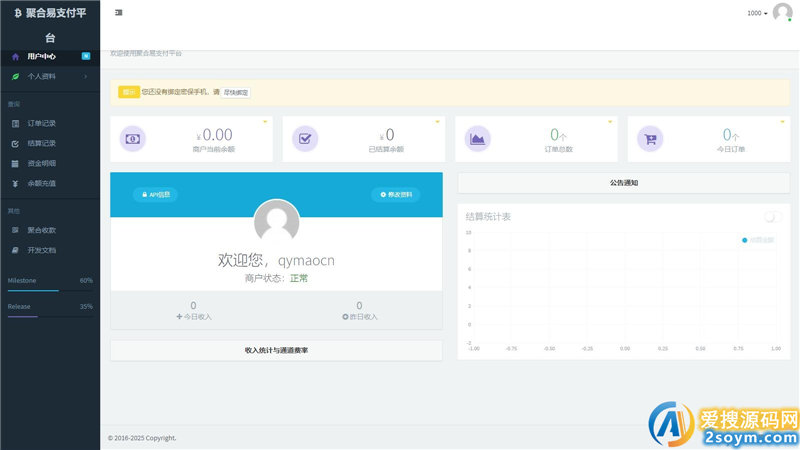Viewport: 800px width, 450px height.
Task: Click the 欢迎您, qymaocn greeting text
Action: click(x=276, y=260)
